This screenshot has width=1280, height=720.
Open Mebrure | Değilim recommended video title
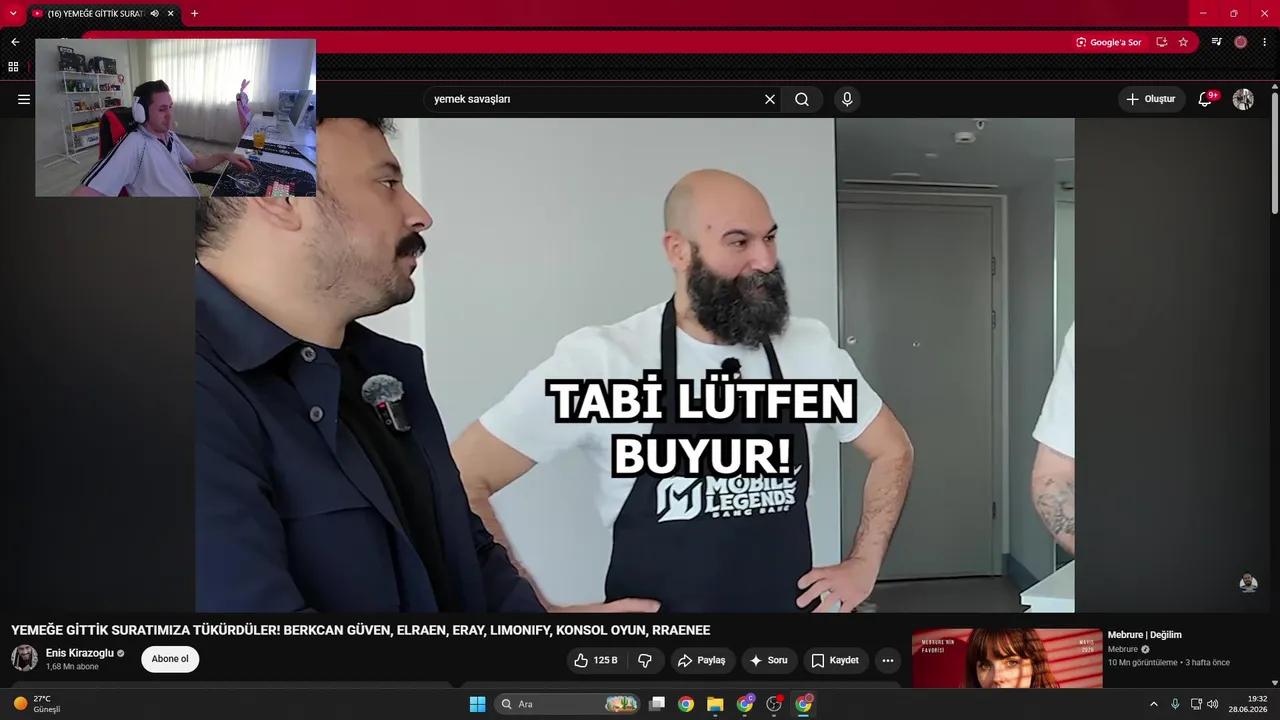click(x=1145, y=635)
